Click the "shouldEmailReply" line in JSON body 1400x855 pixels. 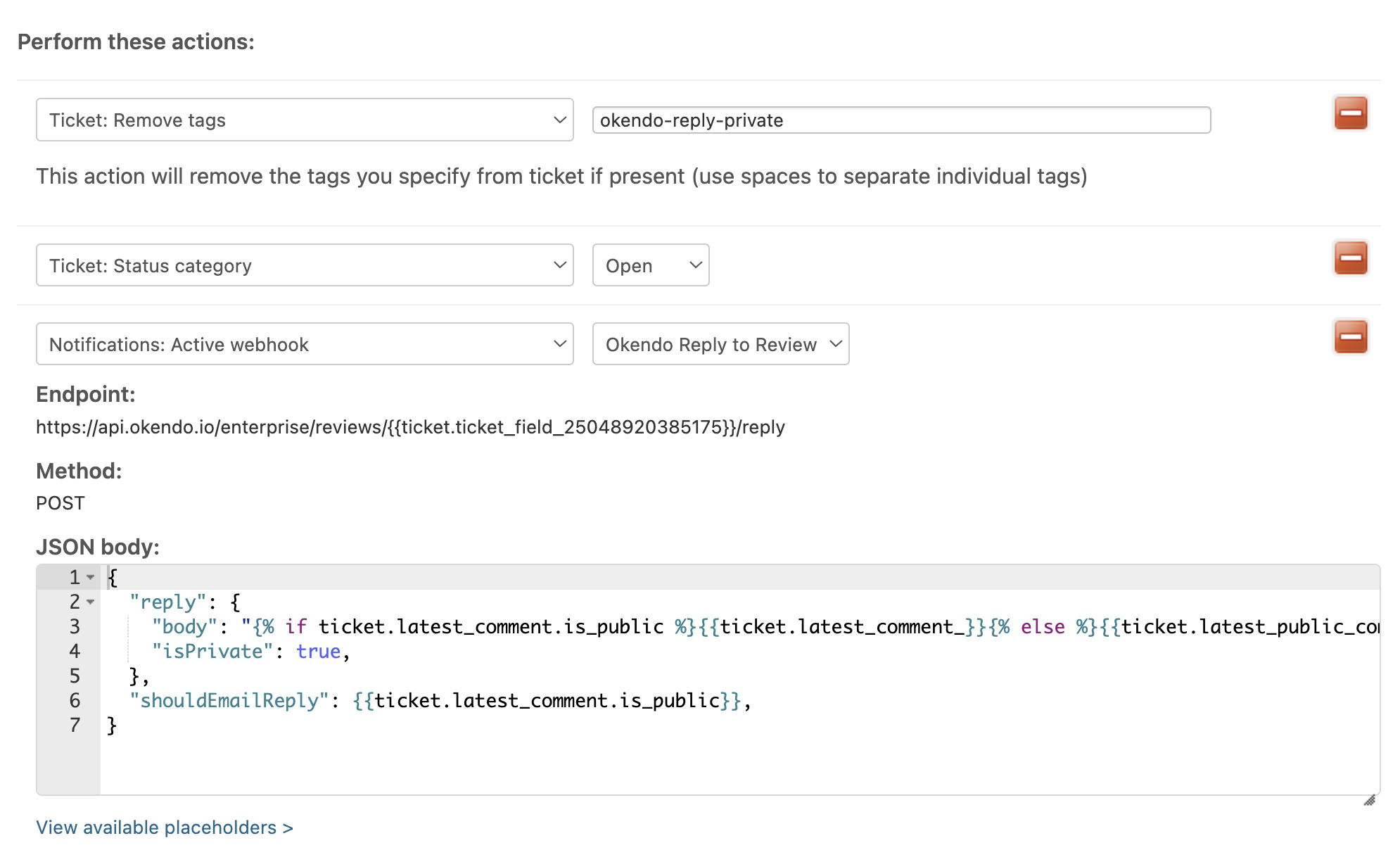click(x=440, y=701)
